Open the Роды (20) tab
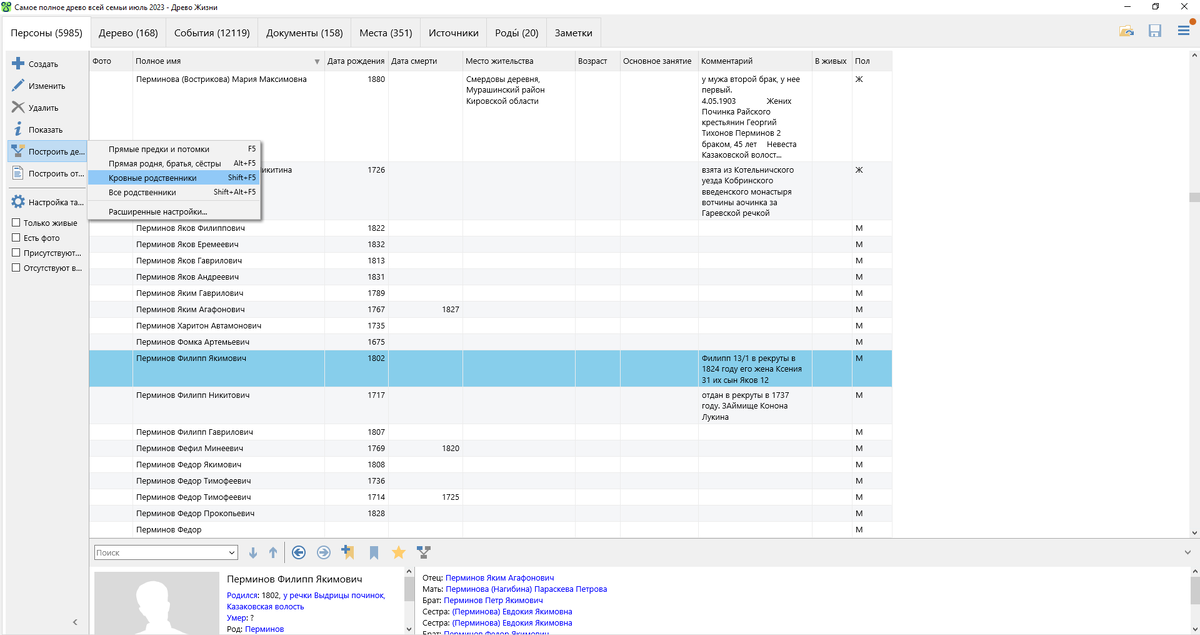Screen dimensions: 1200x635 coord(517,33)
